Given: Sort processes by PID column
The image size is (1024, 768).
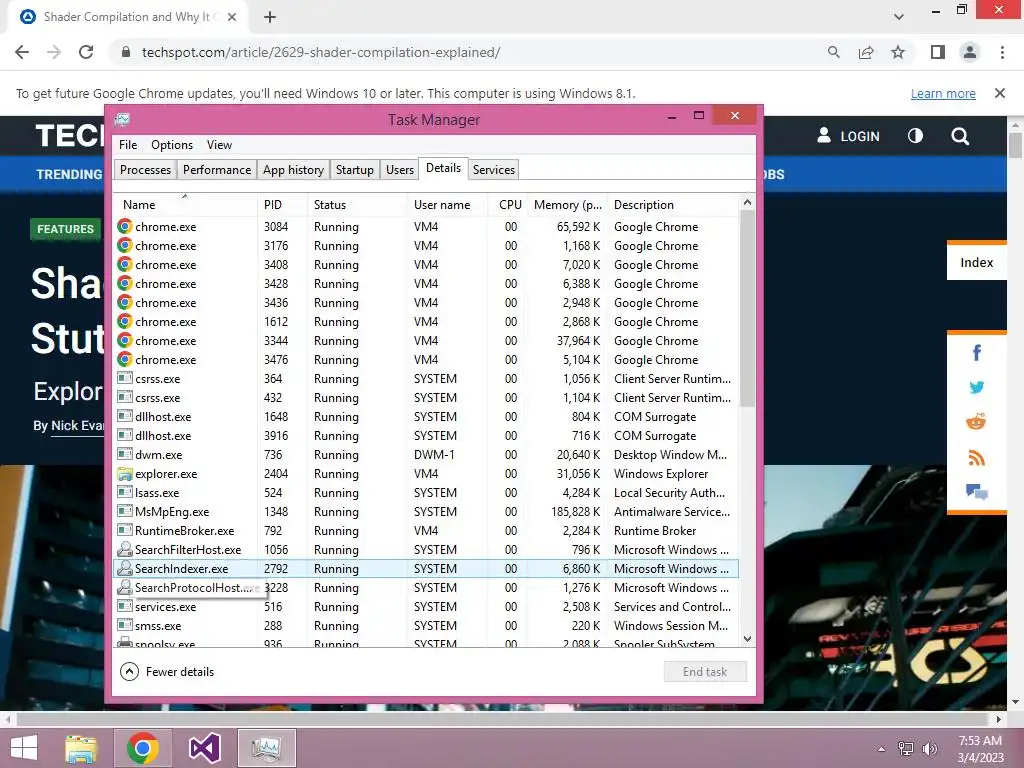Looking at the screenshot, I should (282, 204).
